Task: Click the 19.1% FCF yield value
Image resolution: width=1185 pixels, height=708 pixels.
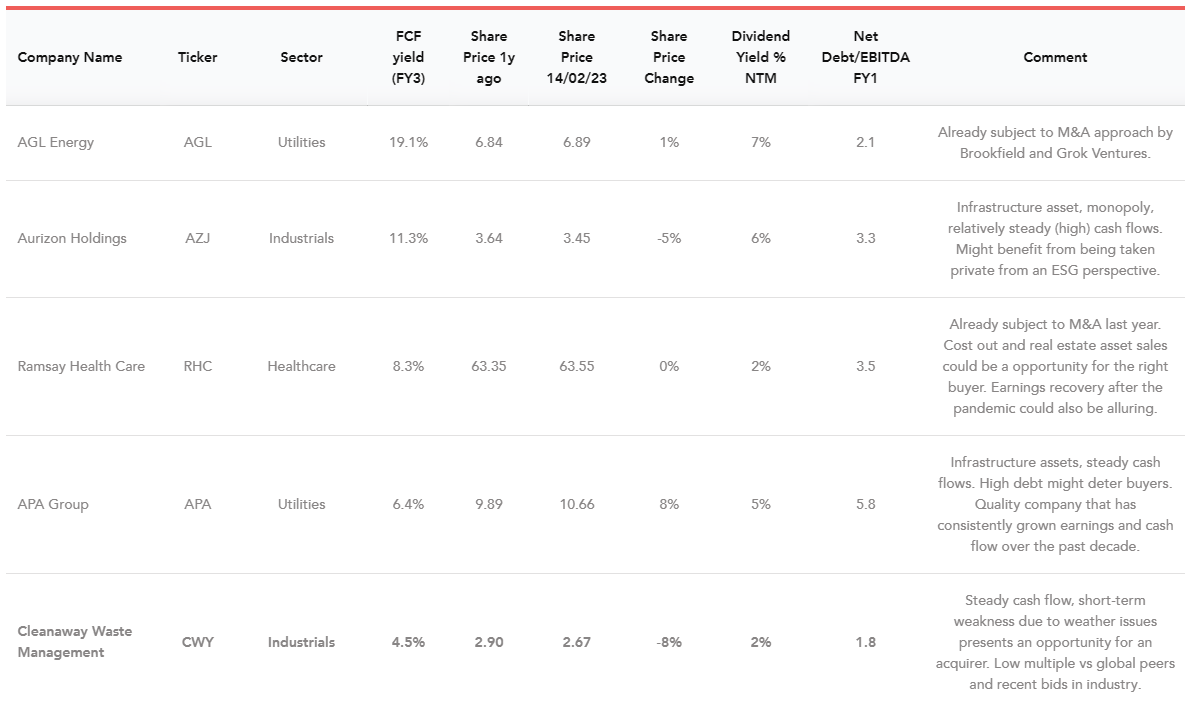Action: pos(408,142)
